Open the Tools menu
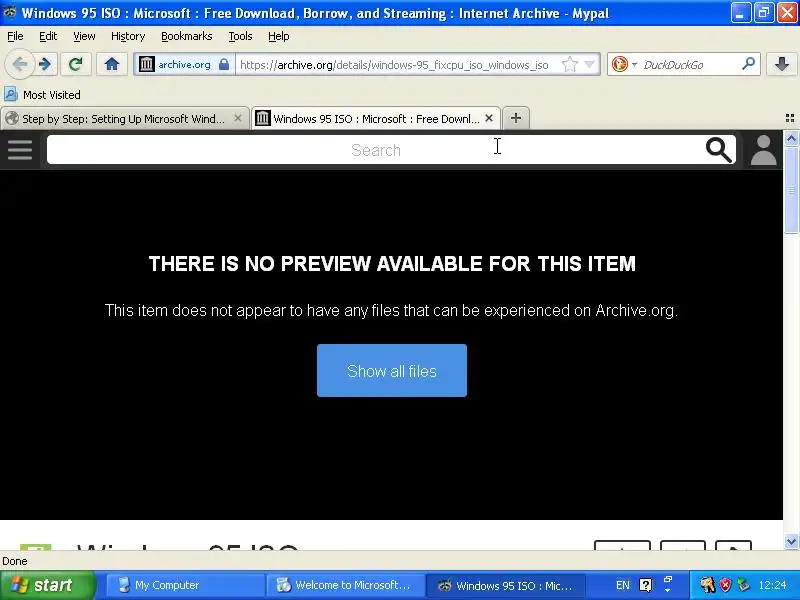 (240, 36)
